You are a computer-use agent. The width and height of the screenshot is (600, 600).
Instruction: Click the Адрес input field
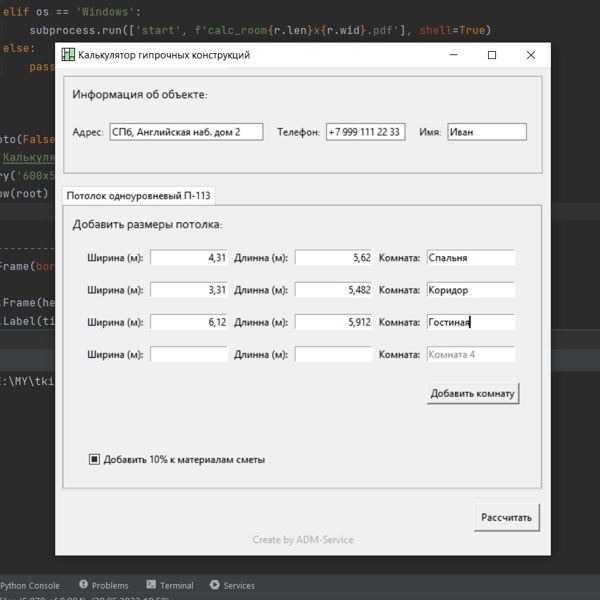pos(186,132)
